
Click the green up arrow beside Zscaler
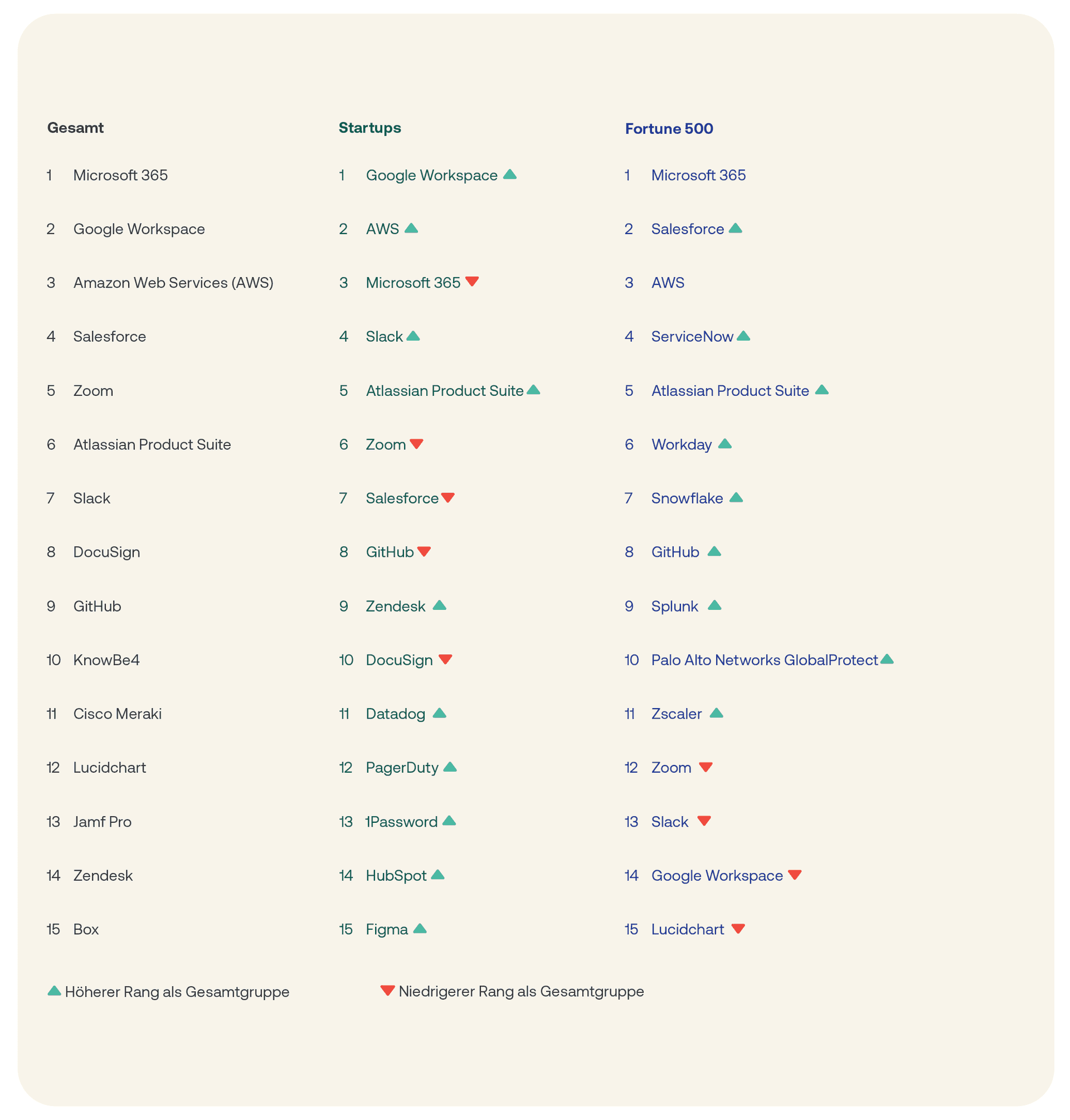[x=716, y=713]
